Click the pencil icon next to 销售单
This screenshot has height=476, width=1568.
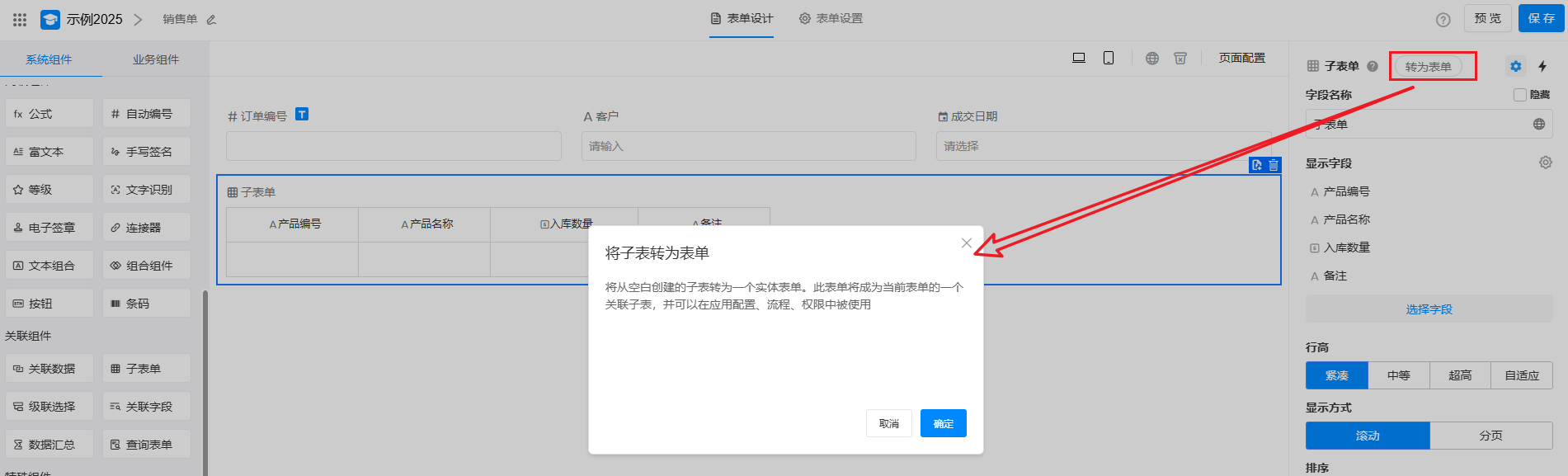[211, 20]
